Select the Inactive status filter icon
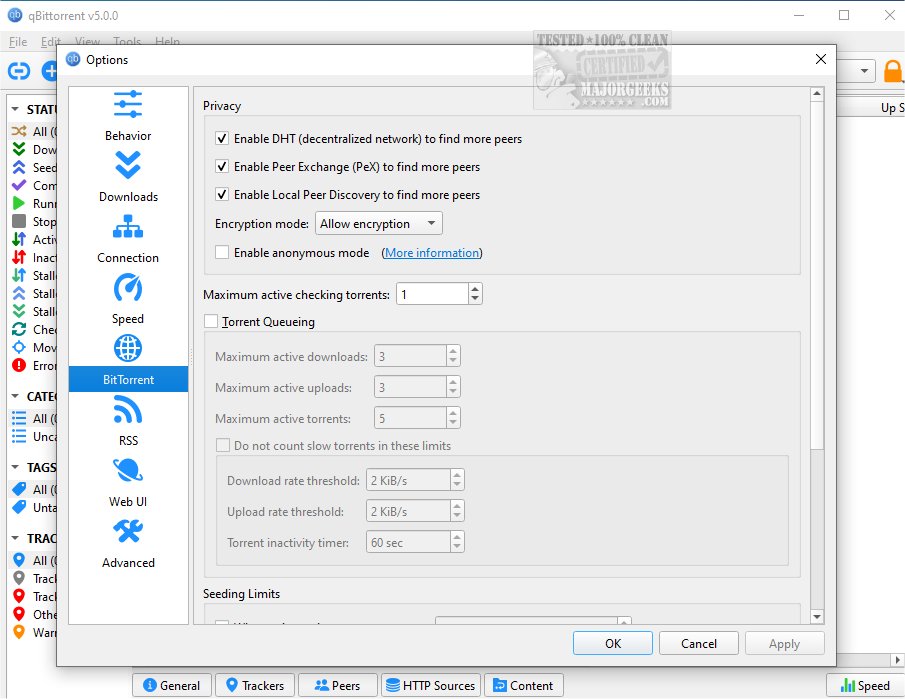 click(x=19, y=257)
